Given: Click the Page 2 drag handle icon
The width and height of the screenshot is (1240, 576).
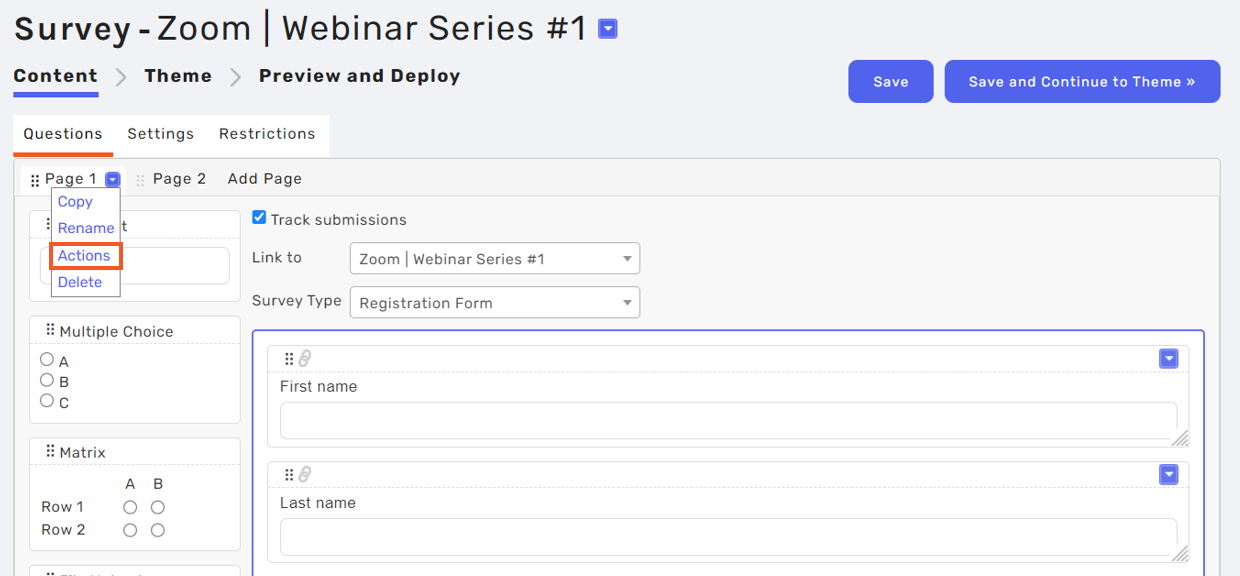Looking at the screenshot, I should (140, 180).
